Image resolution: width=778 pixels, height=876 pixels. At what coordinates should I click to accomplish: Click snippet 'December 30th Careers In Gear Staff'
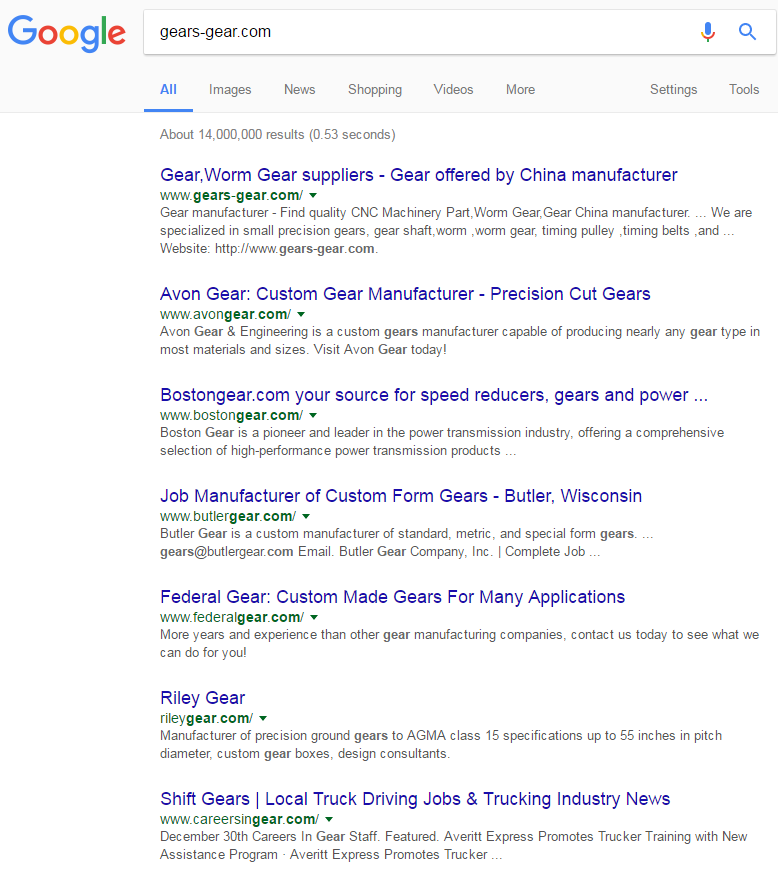point(454,846)
